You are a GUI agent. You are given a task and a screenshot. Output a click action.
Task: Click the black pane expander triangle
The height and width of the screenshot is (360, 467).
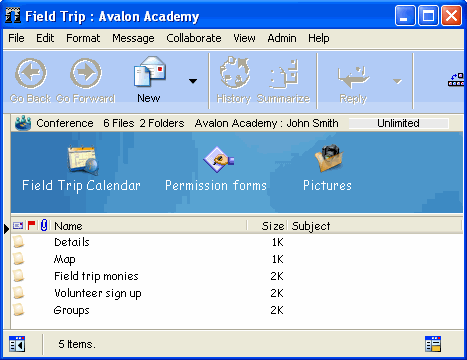coord(6,229)
